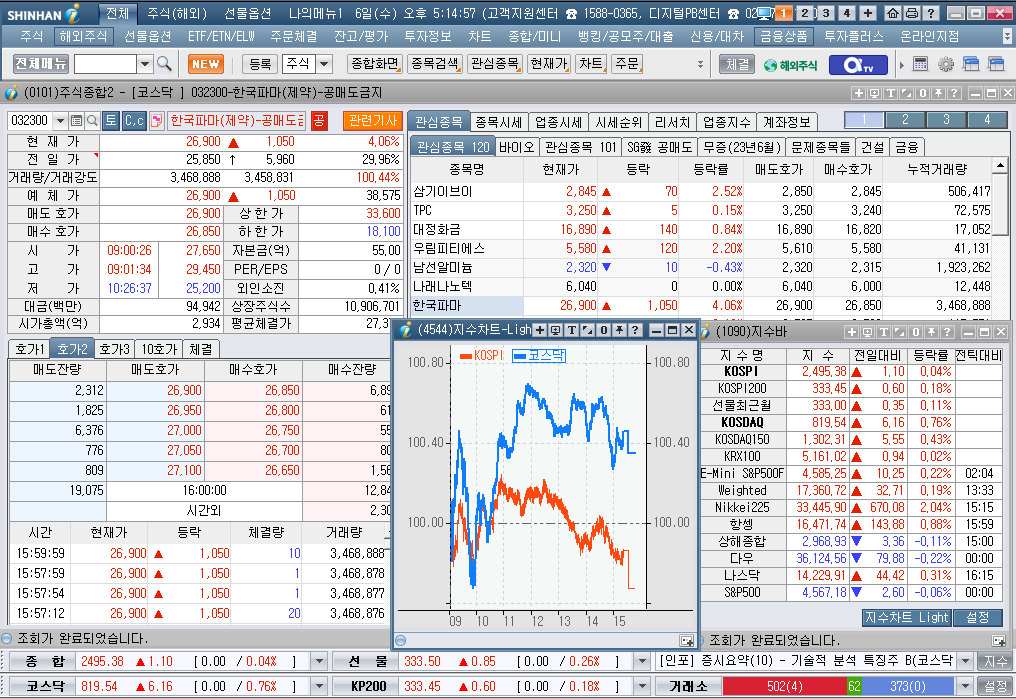Click the 등록 toolbar button
This screenshot has width=1016, height=699.
(260, 63)
